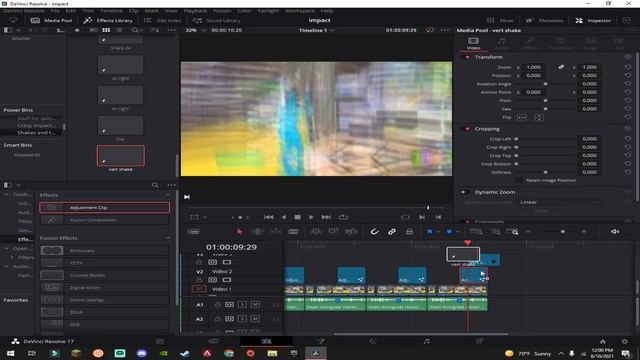Select the Dynamic Trim Mode tool
The image size is (640, 360).
[276, 231]
